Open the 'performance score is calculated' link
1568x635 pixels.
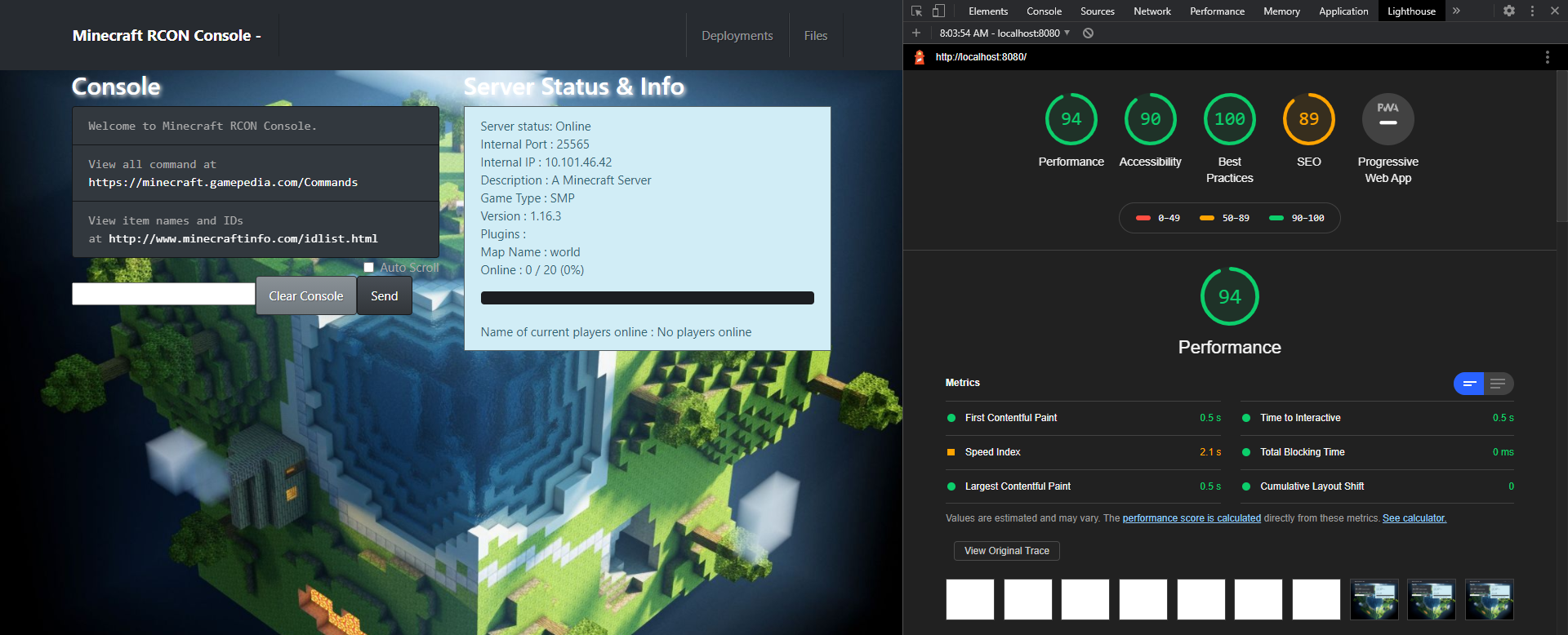1192,518
